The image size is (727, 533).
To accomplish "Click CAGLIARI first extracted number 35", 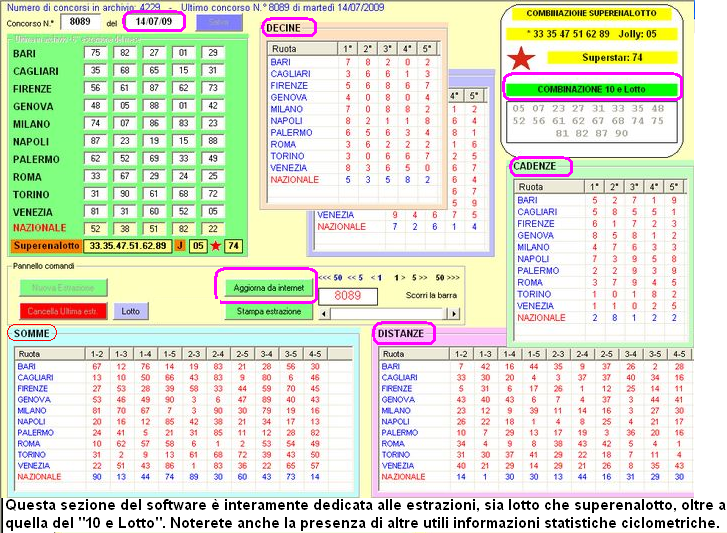I will tap(96, 70).
